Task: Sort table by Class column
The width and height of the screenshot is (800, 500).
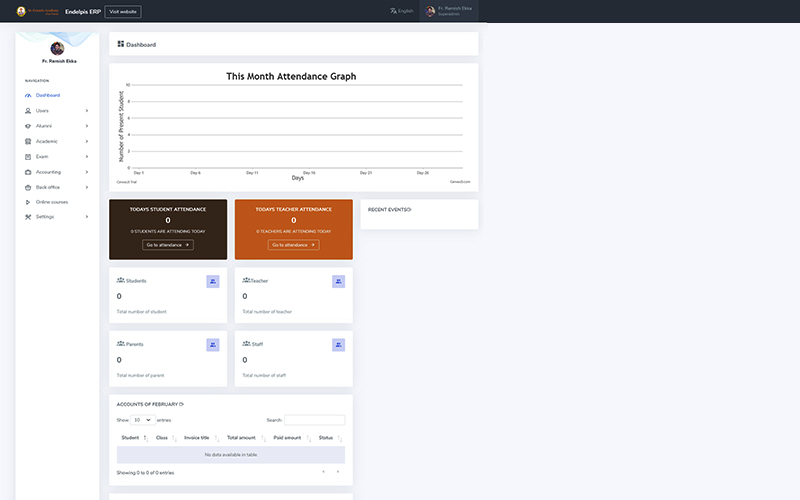Action: tap(166, 438)
